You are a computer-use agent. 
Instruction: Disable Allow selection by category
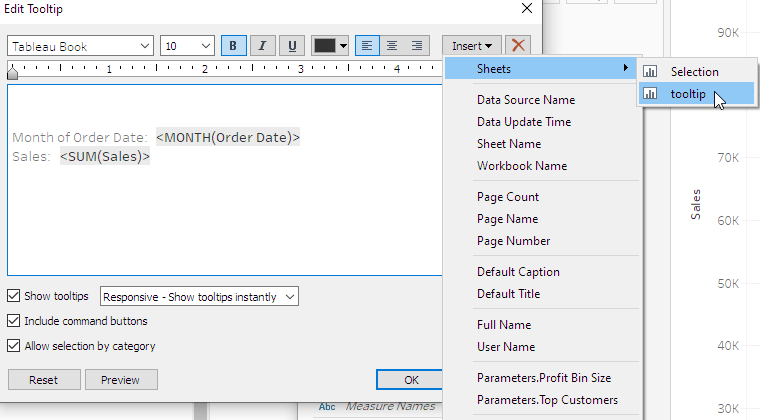[x=13, y=346]
